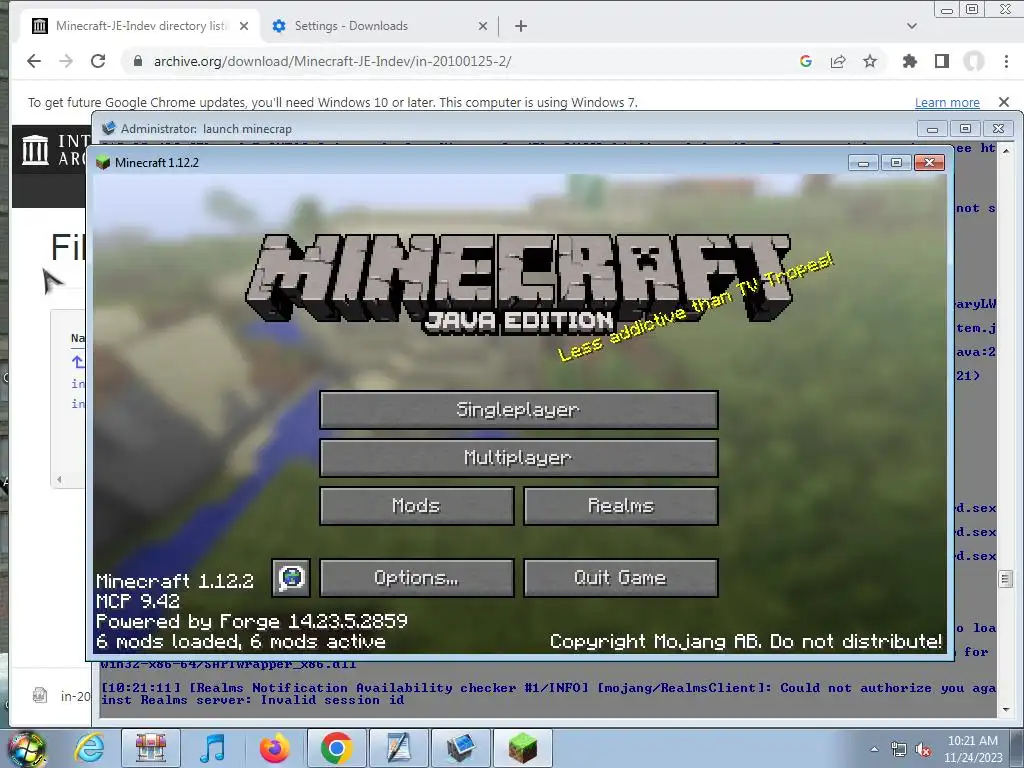
Task: Bookmark this page with the star
Action: pyautogui.click(x=870, y=61)
